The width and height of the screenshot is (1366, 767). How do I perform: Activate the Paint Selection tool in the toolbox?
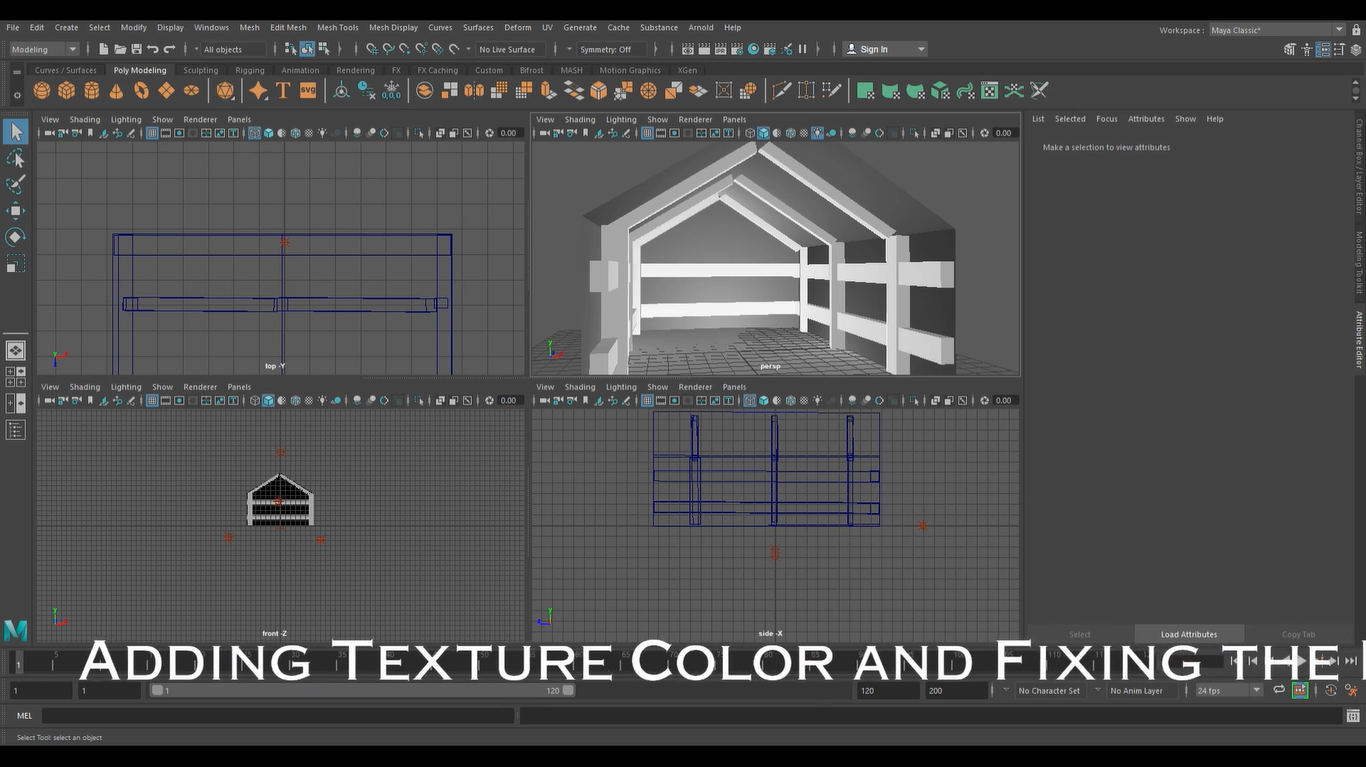pyautogui.click(x=16, y=184)
